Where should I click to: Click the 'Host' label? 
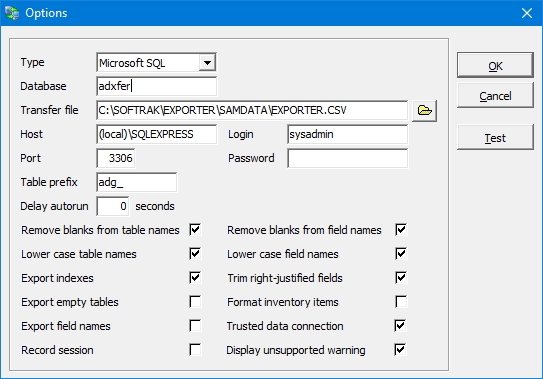32,134
